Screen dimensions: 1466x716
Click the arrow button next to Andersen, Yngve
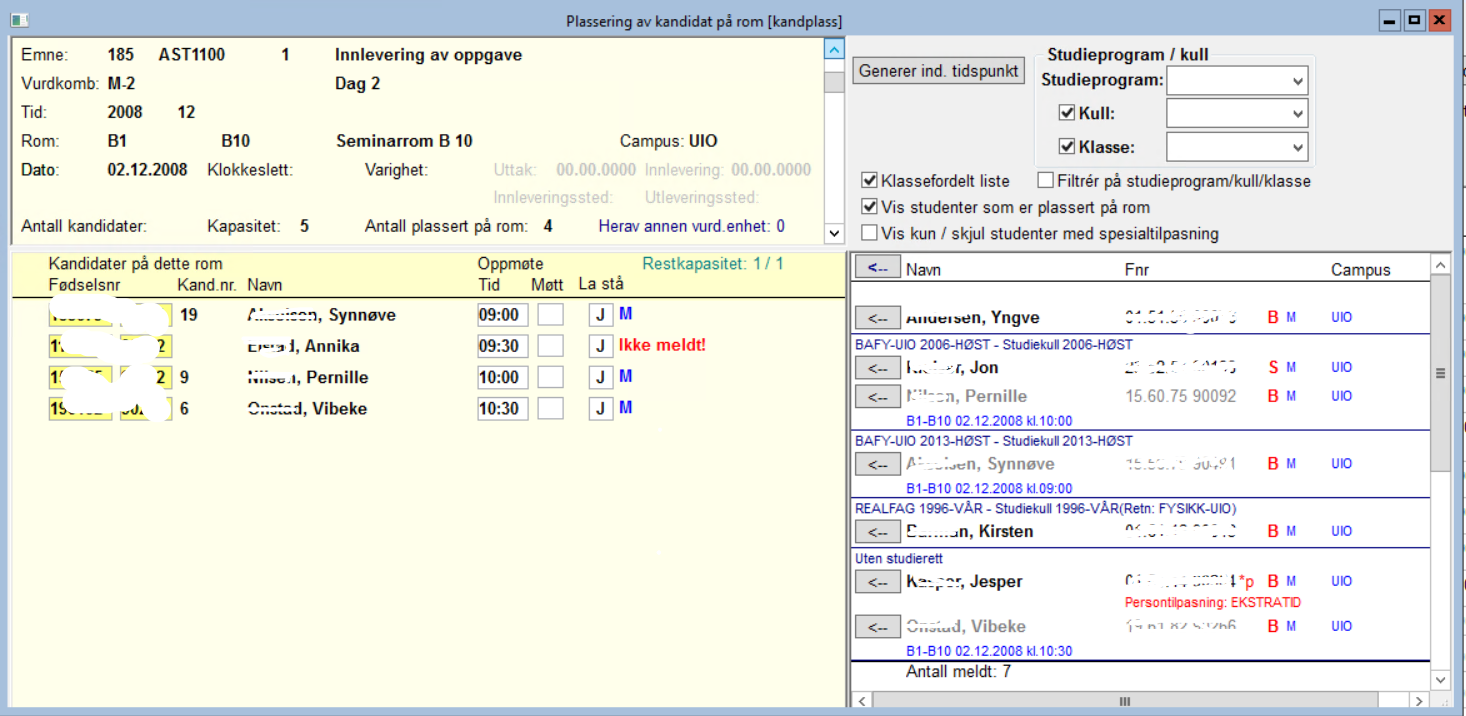coord(878,317)
